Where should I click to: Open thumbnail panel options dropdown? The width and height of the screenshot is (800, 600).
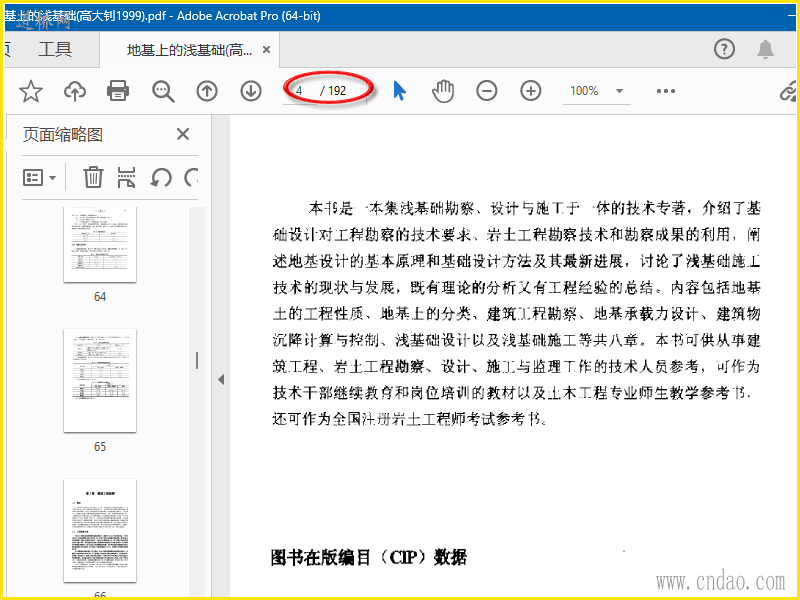[39, 178]
